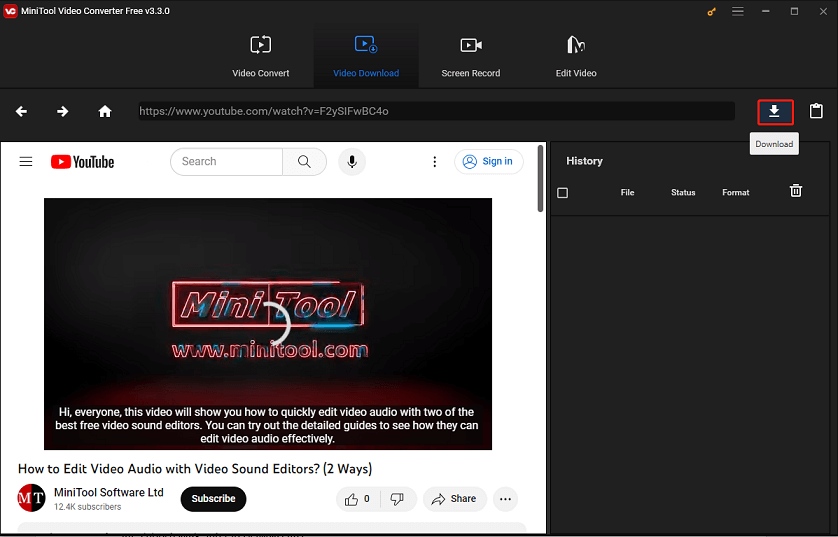
Task: Close the MiniTool Video Converter window
Action: [823, 11]
